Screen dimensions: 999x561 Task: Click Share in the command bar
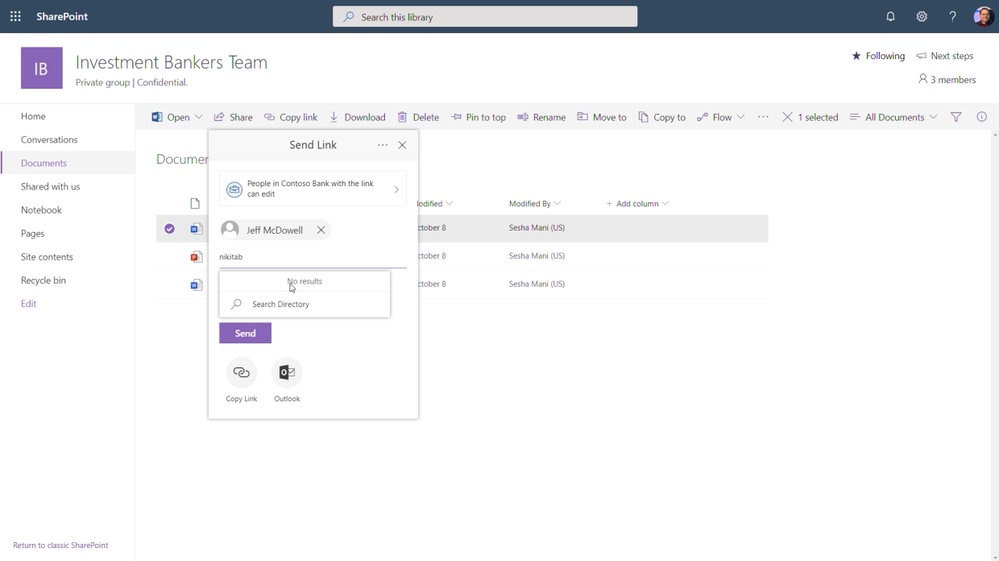coord(233,117)
